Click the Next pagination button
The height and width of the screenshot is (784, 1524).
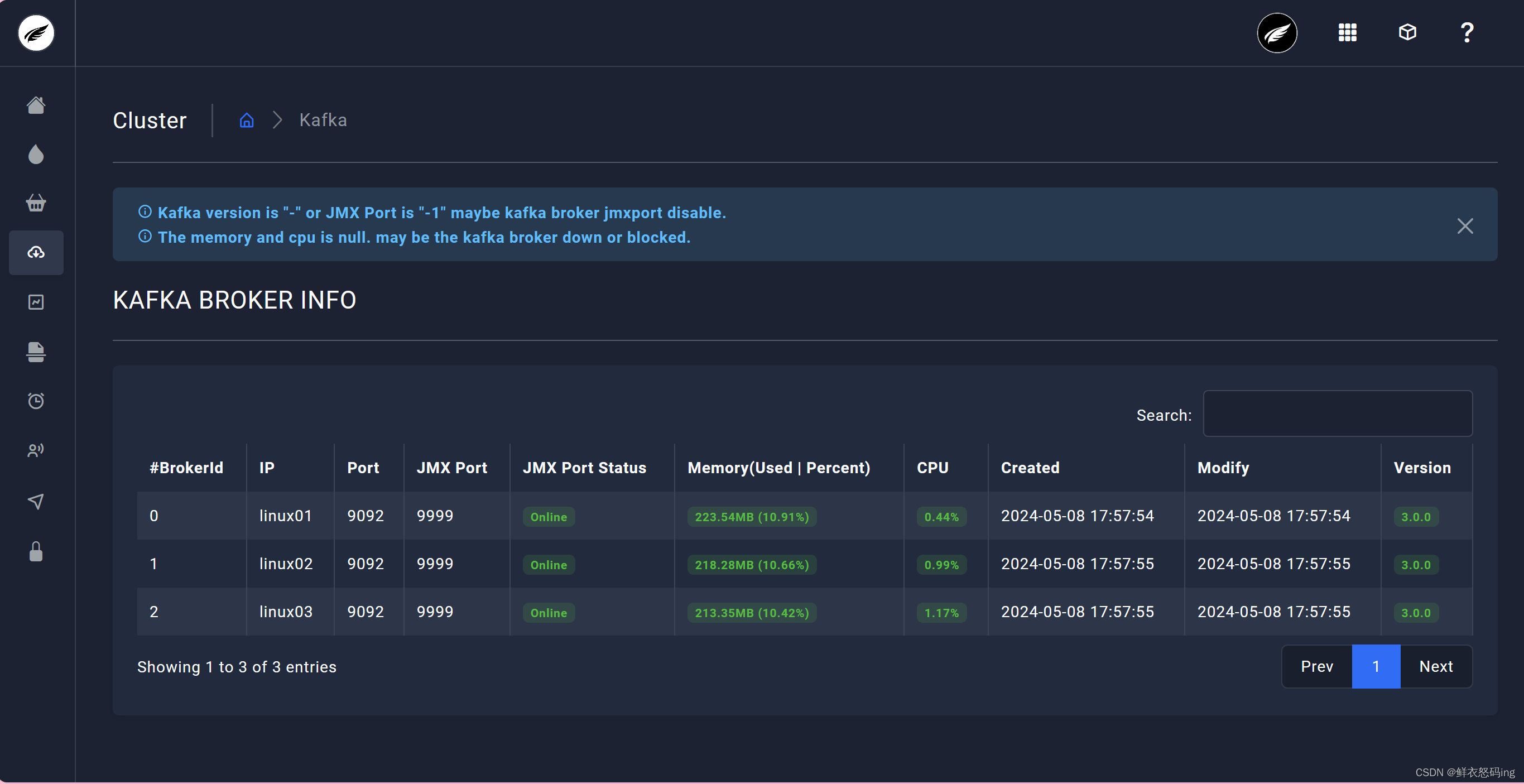tap(1435, 666)
